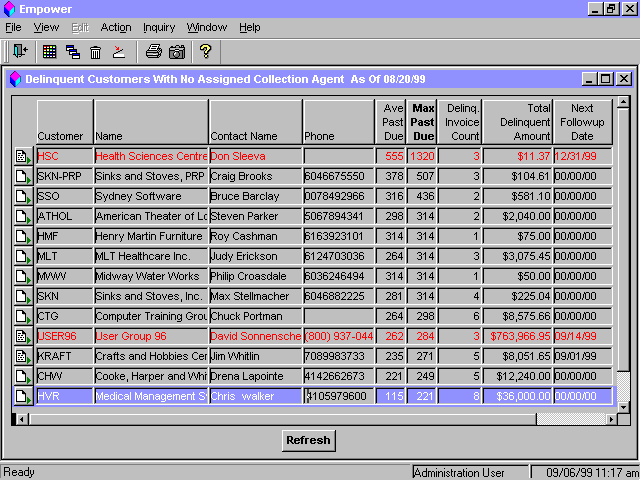Click the MLT Healthcare Inc. cell
Screen dimensions: 640x480
(151, 256)
